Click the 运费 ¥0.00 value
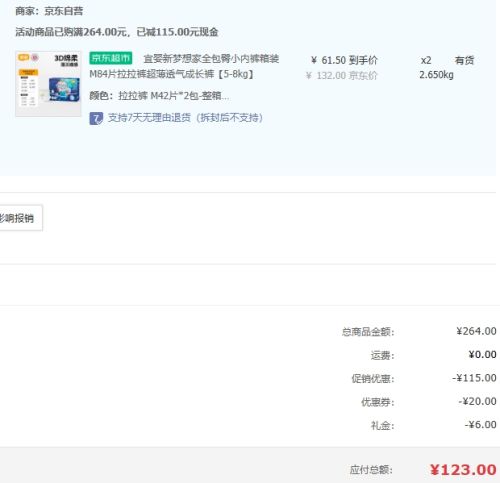Screen dimensions: 500x483 [x=482, y=354]
